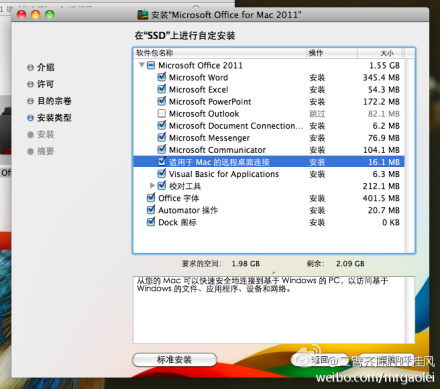Viewport: 440px width, 389px height.
Task: Enable the Microsoft Outlook checkbox
Action: click(x=162, y=113)
